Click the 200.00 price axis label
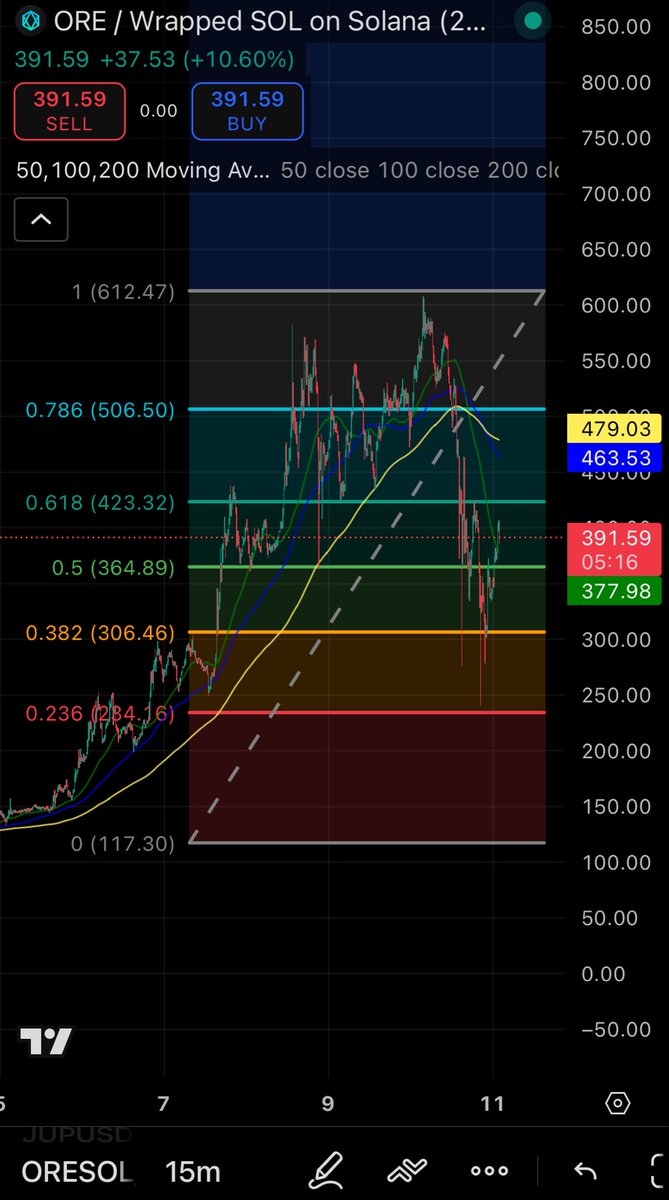669x1200 pixels. coord(617,750)
